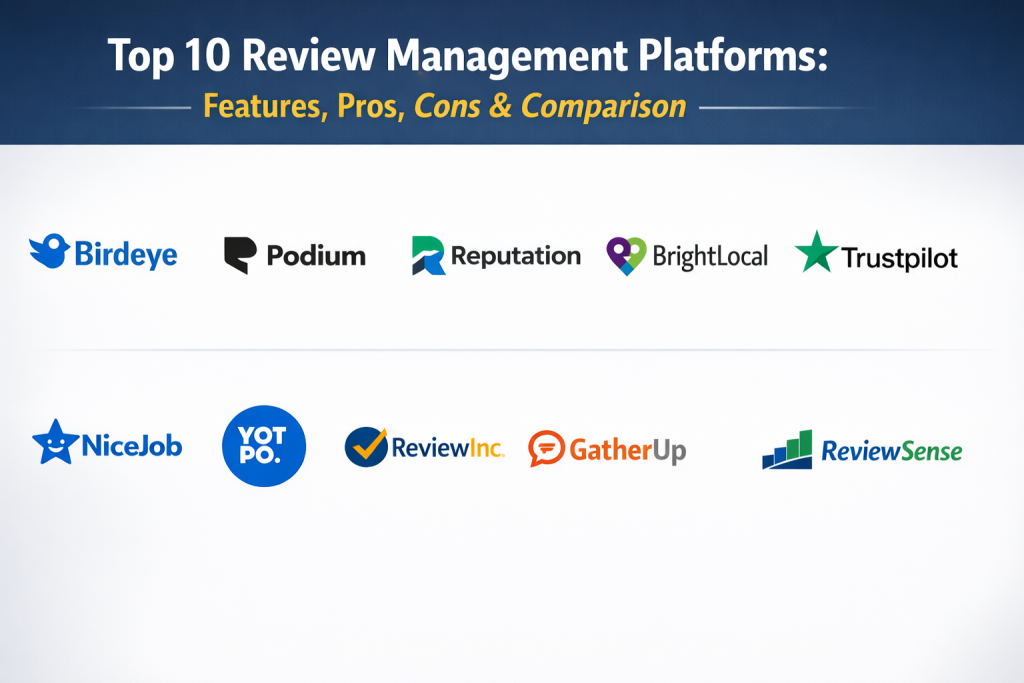1024x683 pixels.
Task: Click the ReviewSense bar chart icon
Action: click(x=787, y=450)
